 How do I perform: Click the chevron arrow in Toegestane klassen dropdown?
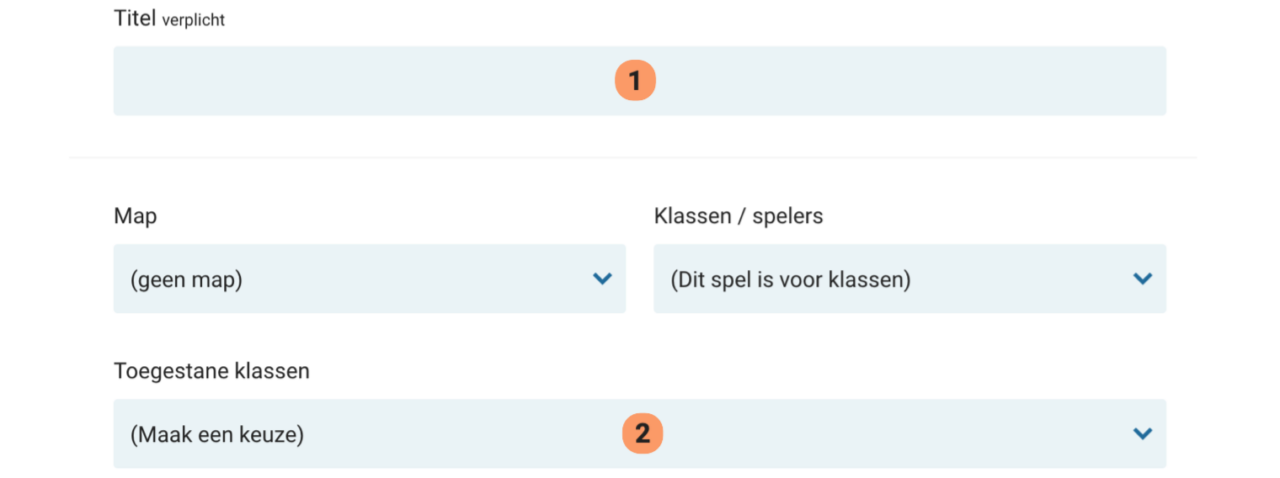coord(1142,434)
